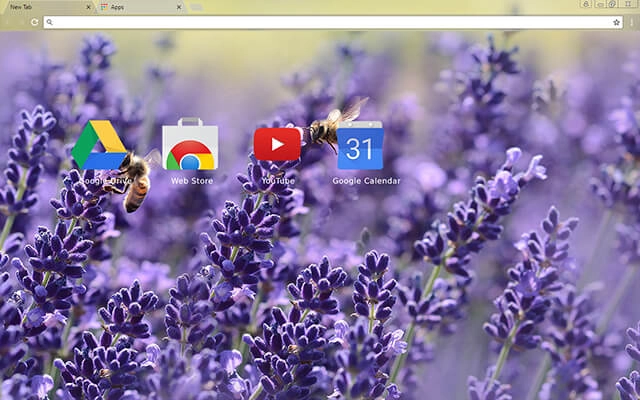This screenshot has width=640, height=400.
Task: Open the Google Calendar app icon
Action: [360, 145]
